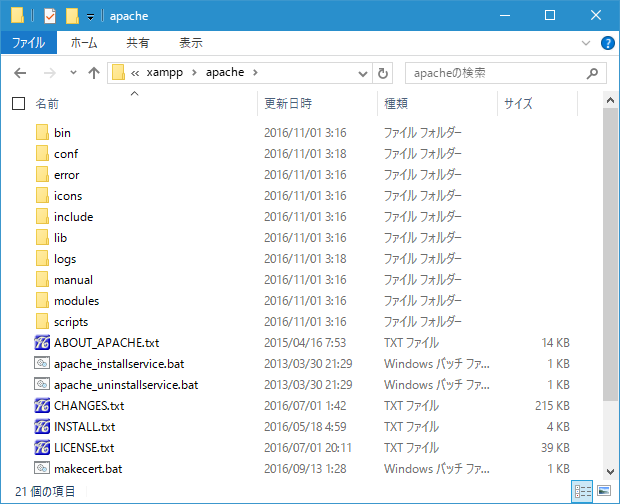Image resolution: width=620 pixels, height=504 pixels.
Task: Select the scripts folder icon
Action: [x=42, y=321]
